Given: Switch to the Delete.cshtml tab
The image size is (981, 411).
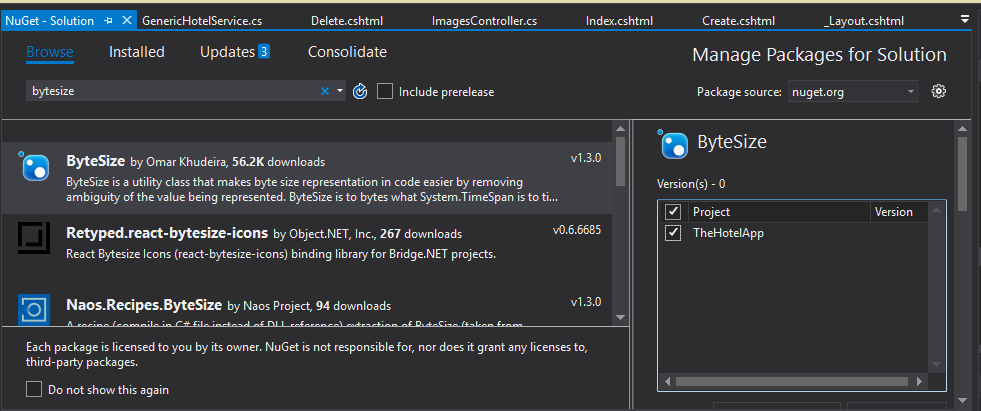Looking at the screenshot, I should 347,21.
